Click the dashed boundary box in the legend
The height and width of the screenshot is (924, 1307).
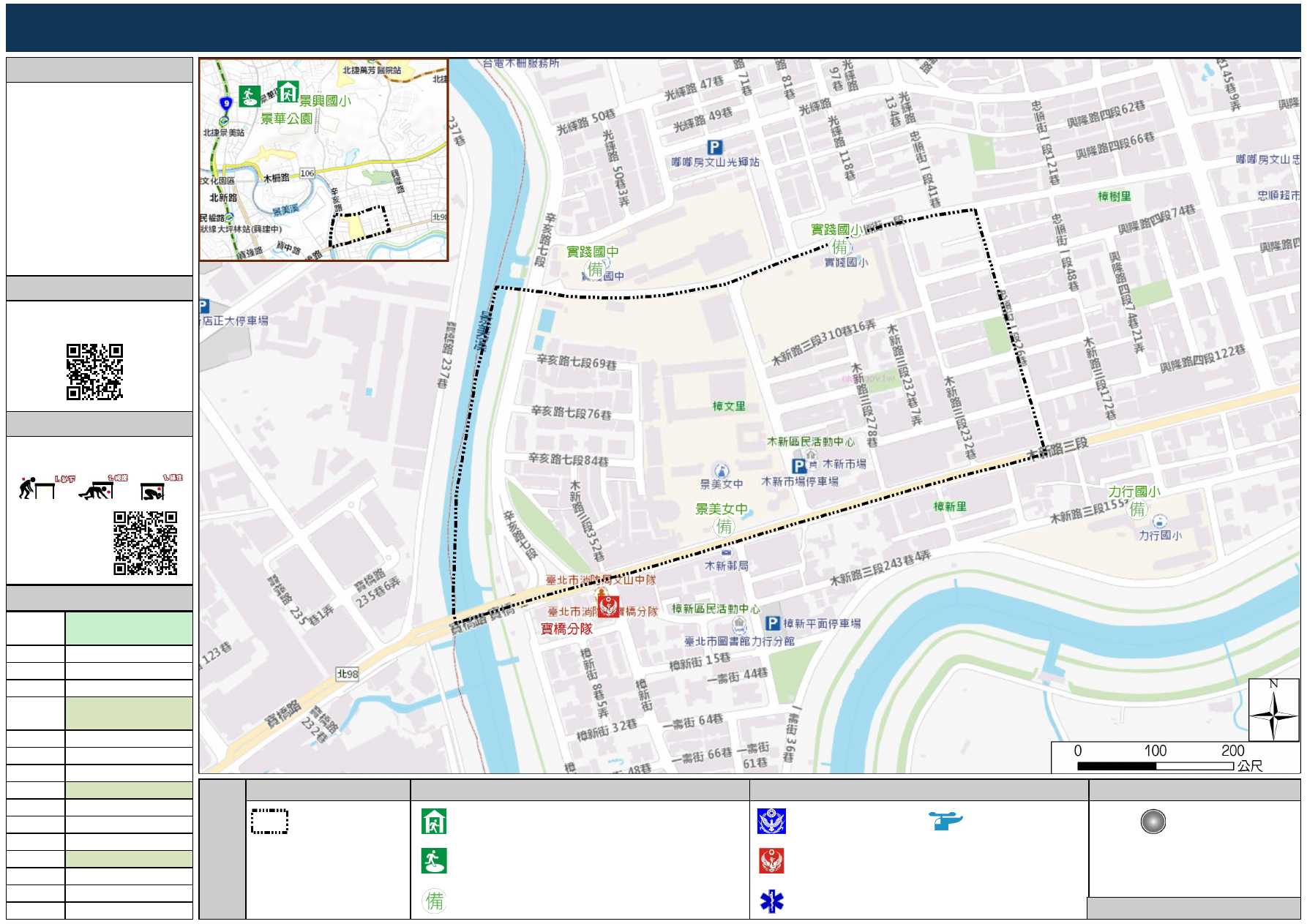[269, 822]
